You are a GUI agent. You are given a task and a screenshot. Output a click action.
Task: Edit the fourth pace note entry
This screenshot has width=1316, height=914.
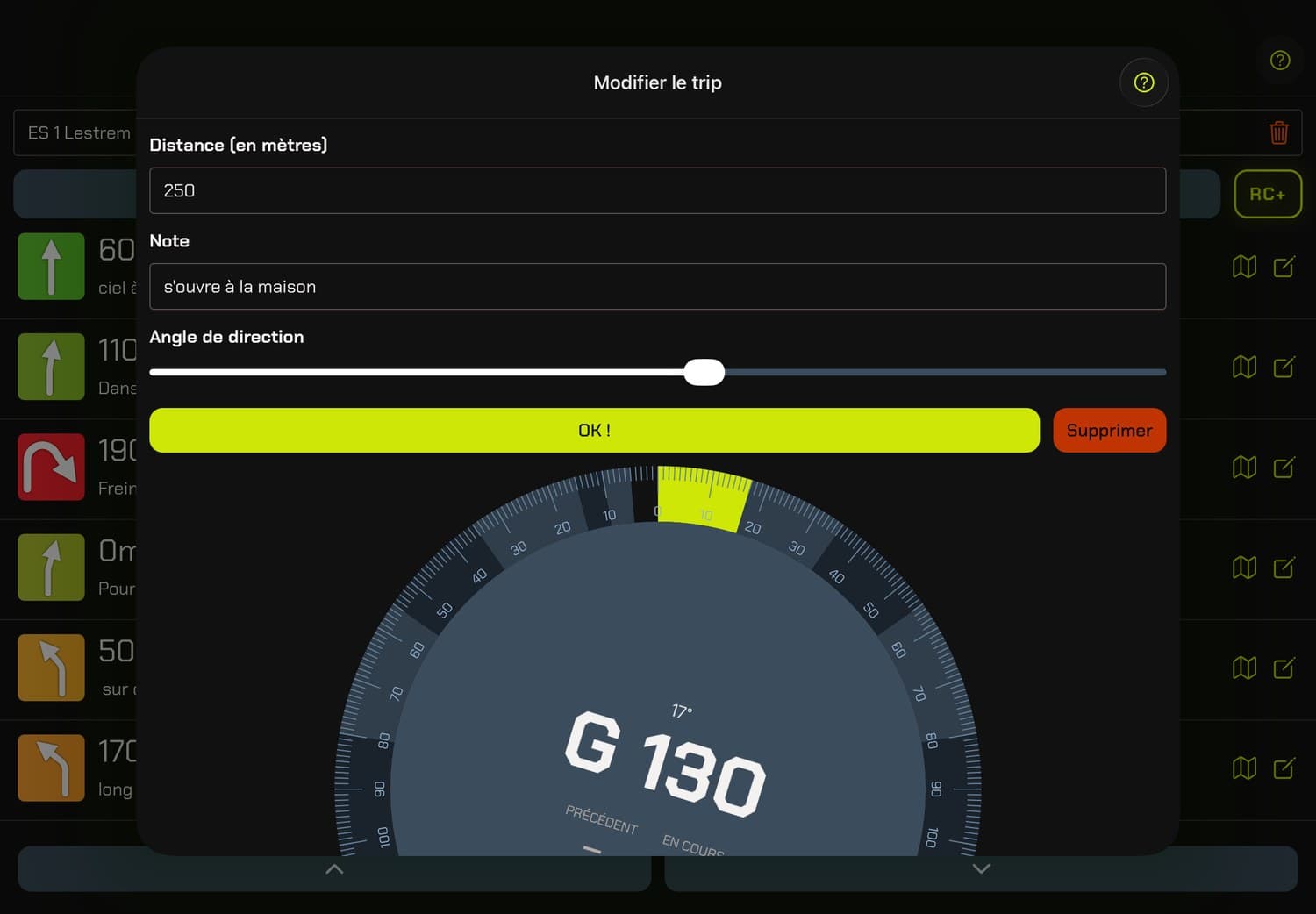point(1284,568)
